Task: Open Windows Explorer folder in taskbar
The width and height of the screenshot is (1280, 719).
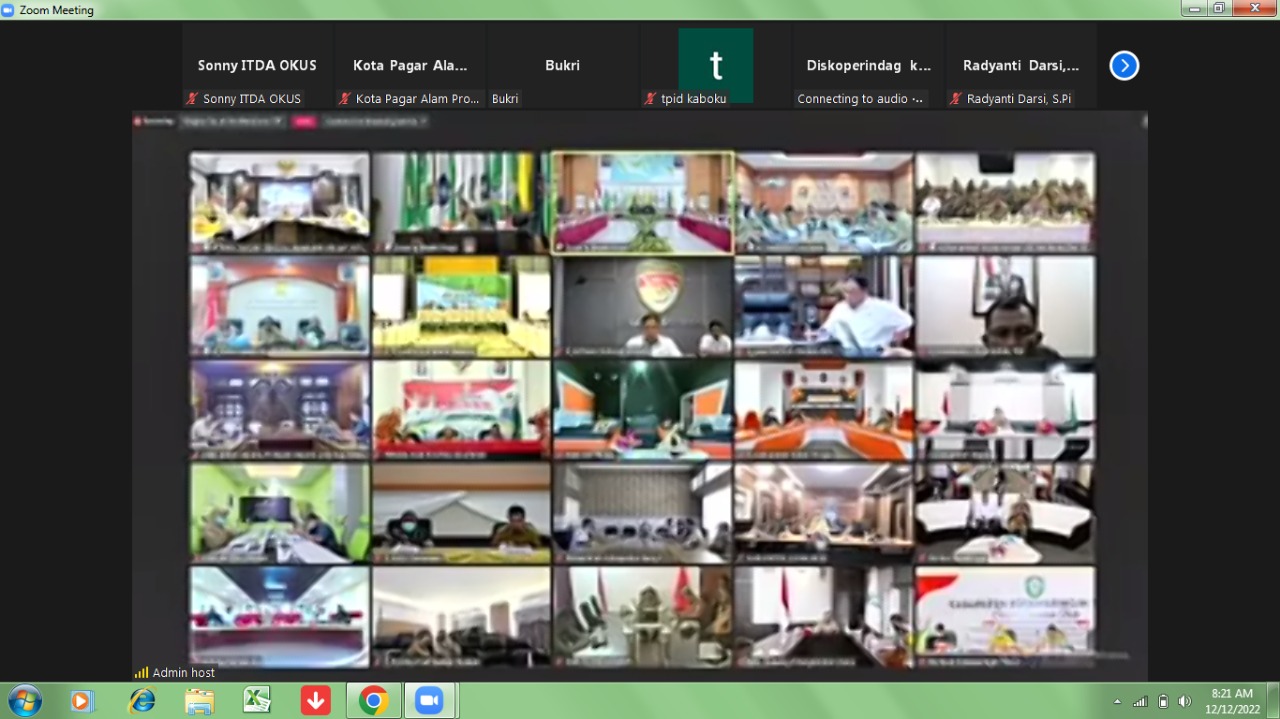Action: pos(200,701)
